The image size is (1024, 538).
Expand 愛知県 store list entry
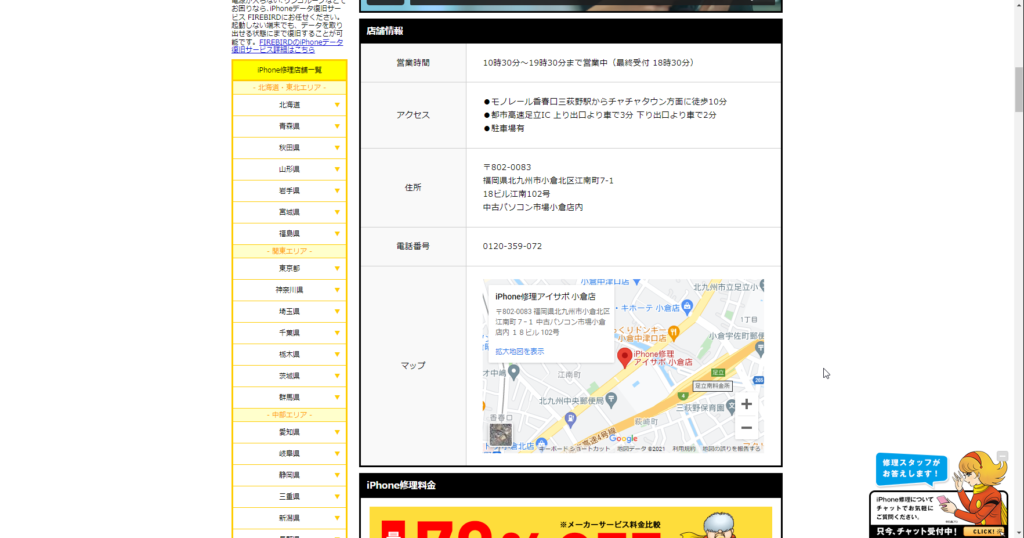(289, 432)
